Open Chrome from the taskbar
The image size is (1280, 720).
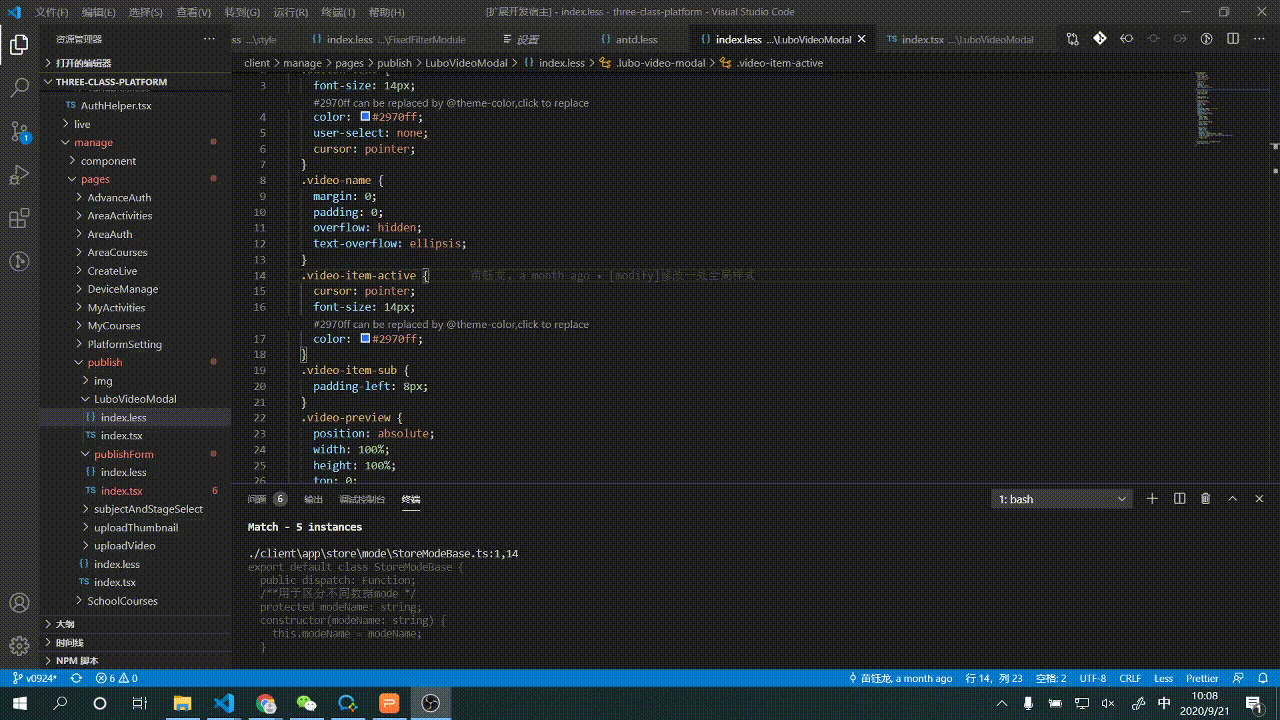265,704
